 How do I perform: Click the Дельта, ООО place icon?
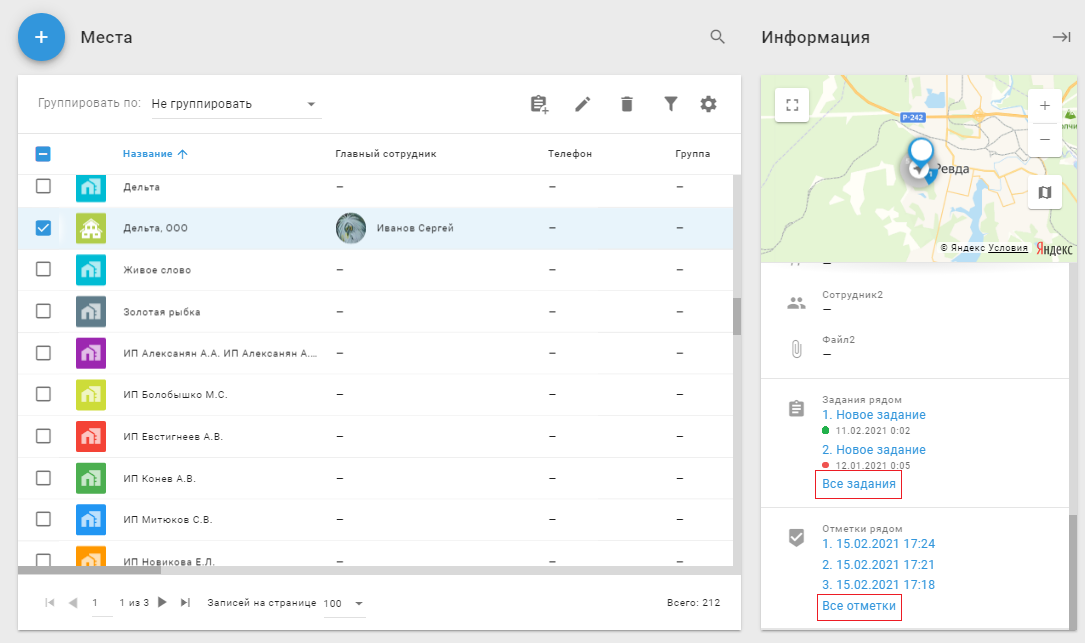[x=91, y=228]
